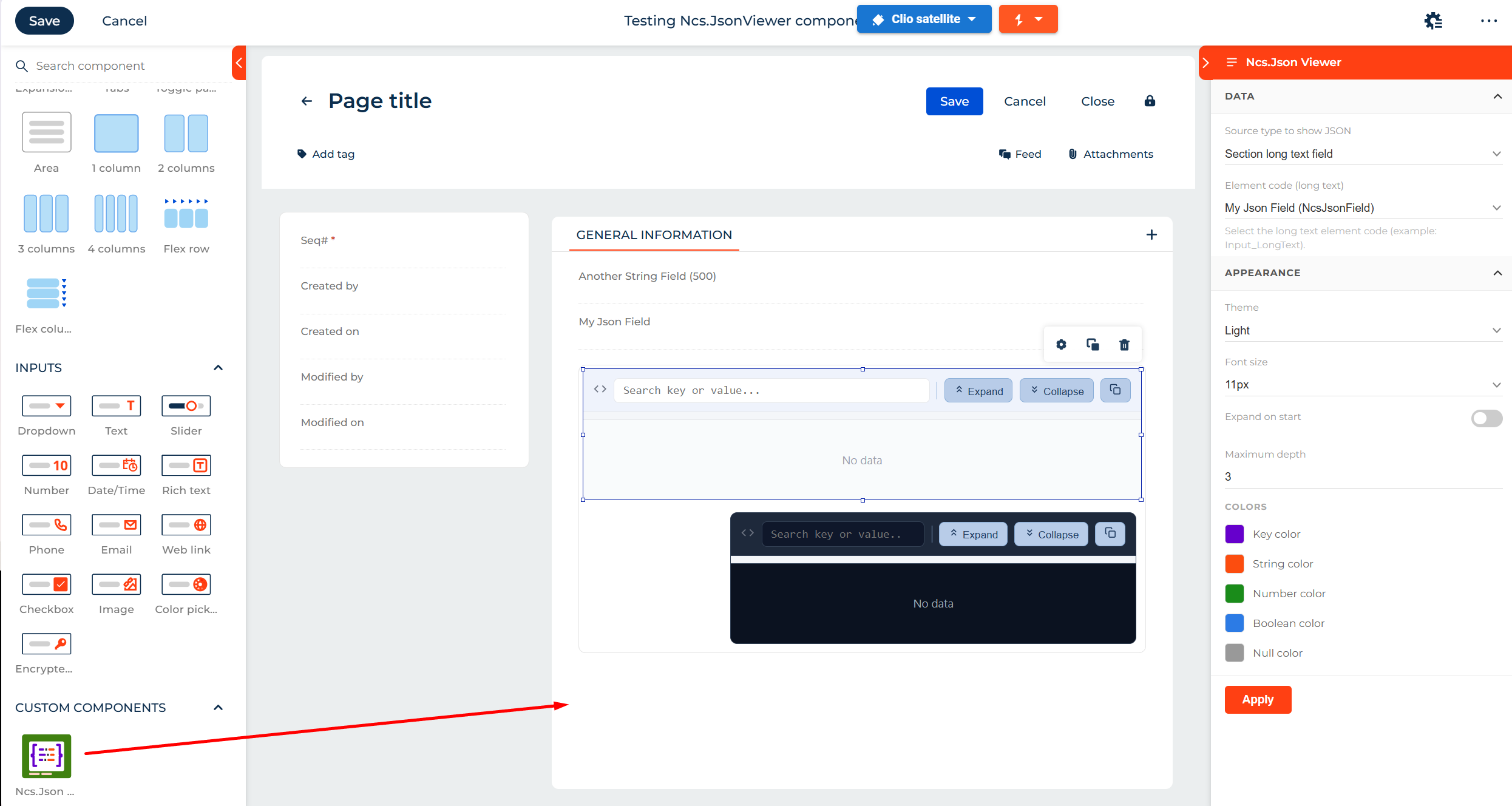Select the Text input component
Image resolution: width=1512 pixels, height=806 pixels.
[x=116, y=406]
